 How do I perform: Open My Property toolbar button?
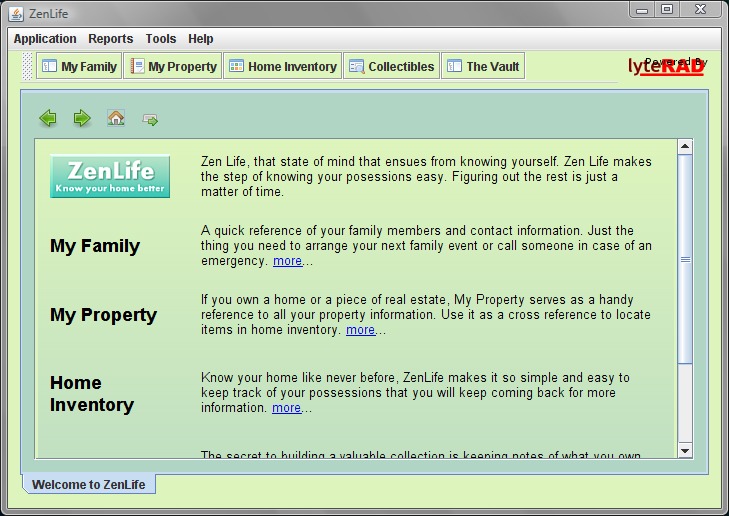tap(173, 67)
